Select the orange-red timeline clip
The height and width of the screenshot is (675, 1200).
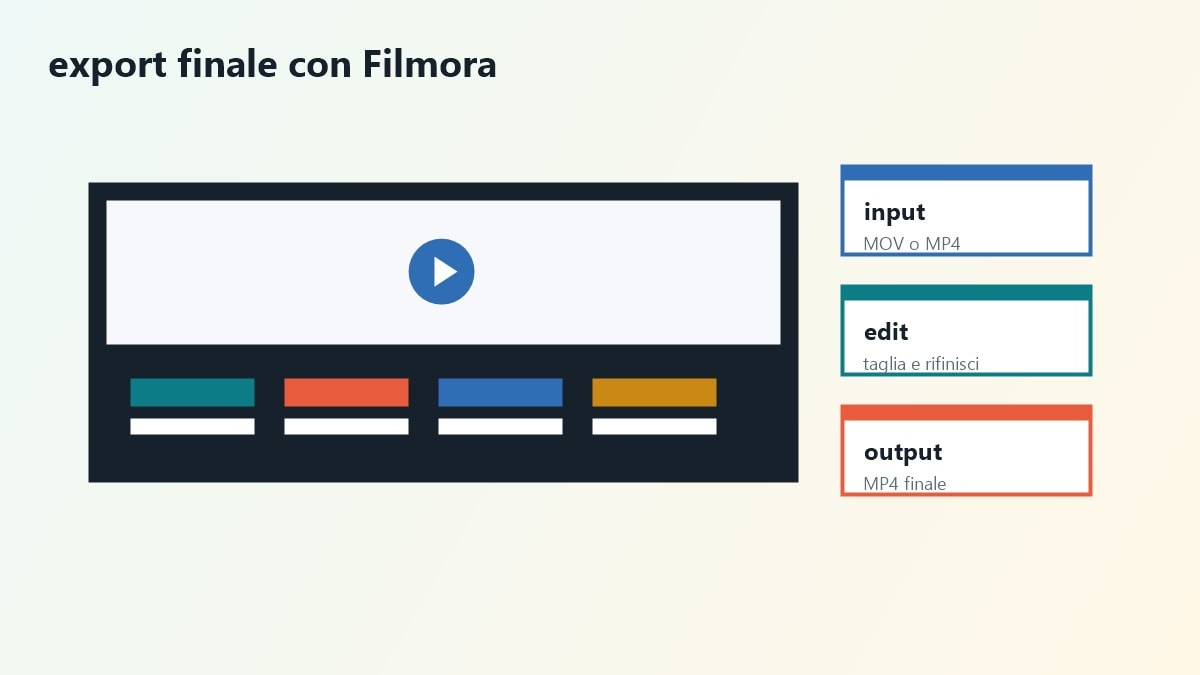(x=346, y=392)
